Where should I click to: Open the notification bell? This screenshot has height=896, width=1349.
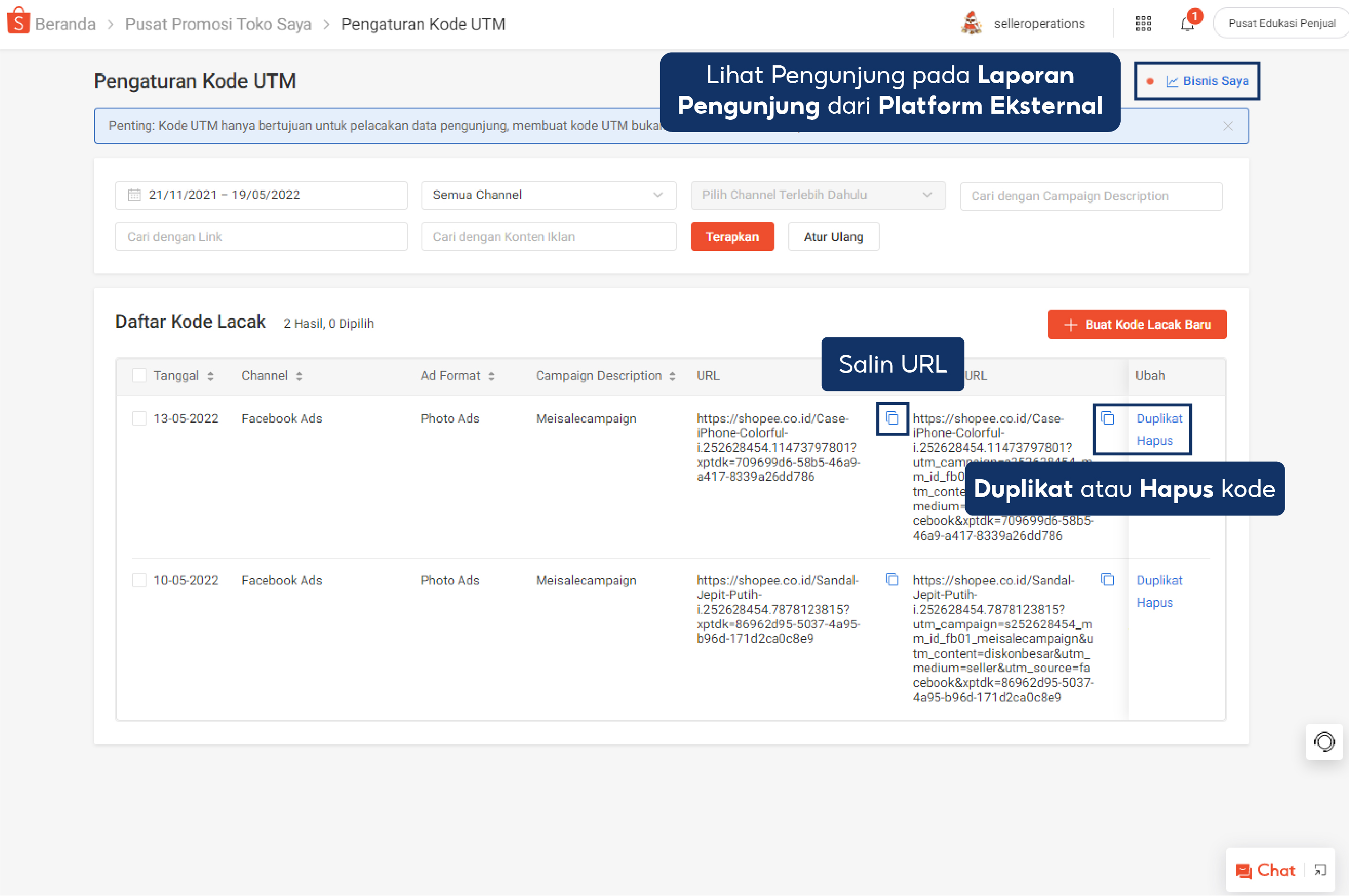tap(1187, 23)
